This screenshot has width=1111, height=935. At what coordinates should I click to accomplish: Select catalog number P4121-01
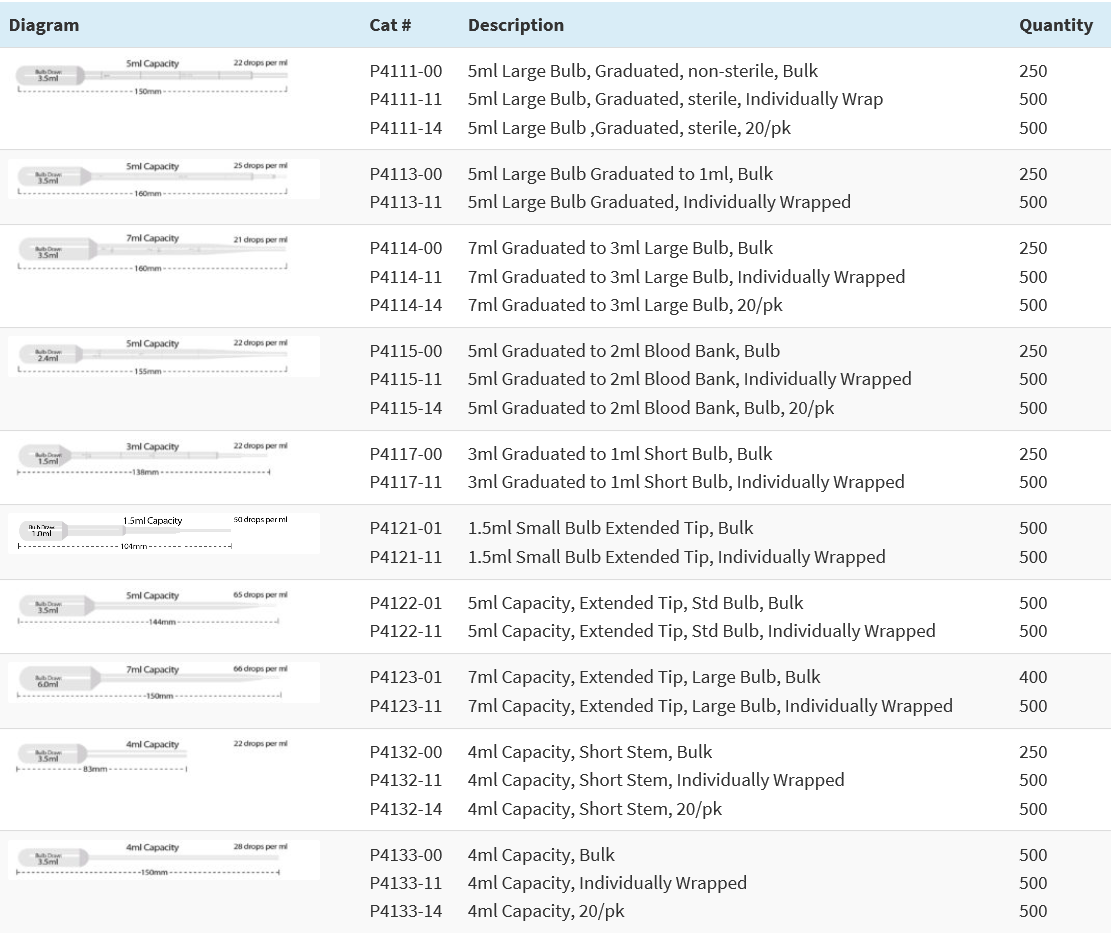(405, 528)
